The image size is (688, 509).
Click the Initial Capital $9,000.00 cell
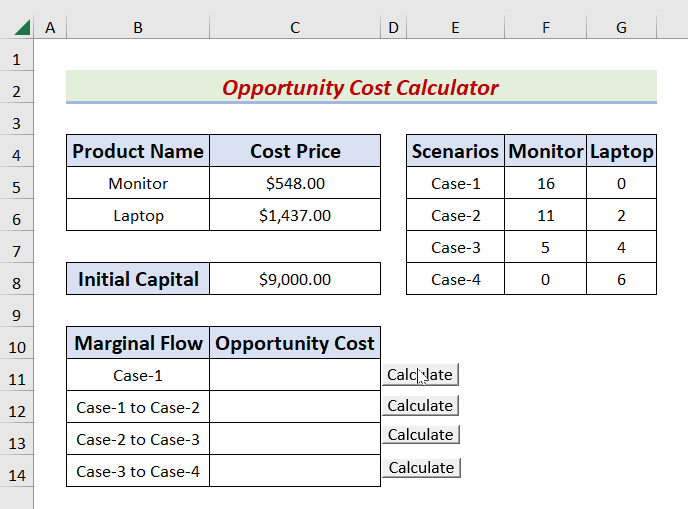(x=295, y=279)
